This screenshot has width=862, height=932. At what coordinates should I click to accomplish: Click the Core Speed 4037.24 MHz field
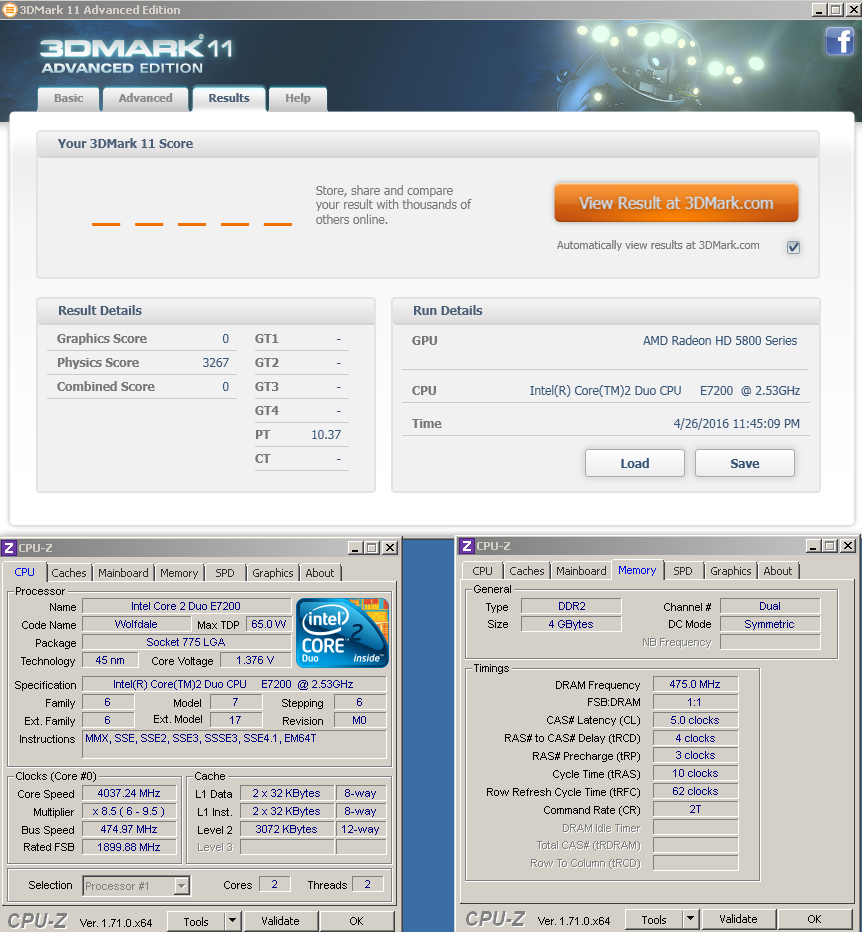(x=129, y=793)
